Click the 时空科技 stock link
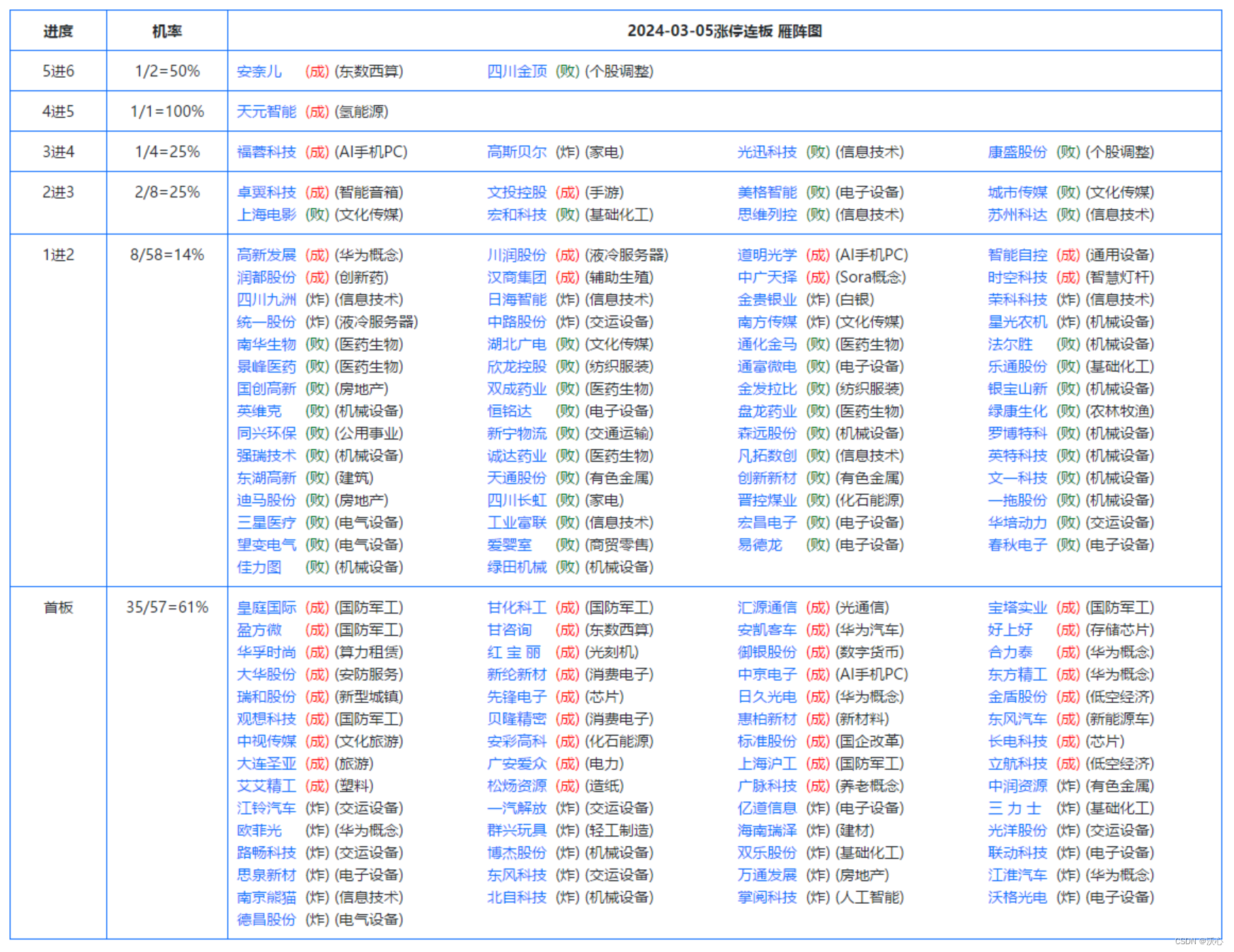Screen dimensions: 1234x952 pos(1017,277)
